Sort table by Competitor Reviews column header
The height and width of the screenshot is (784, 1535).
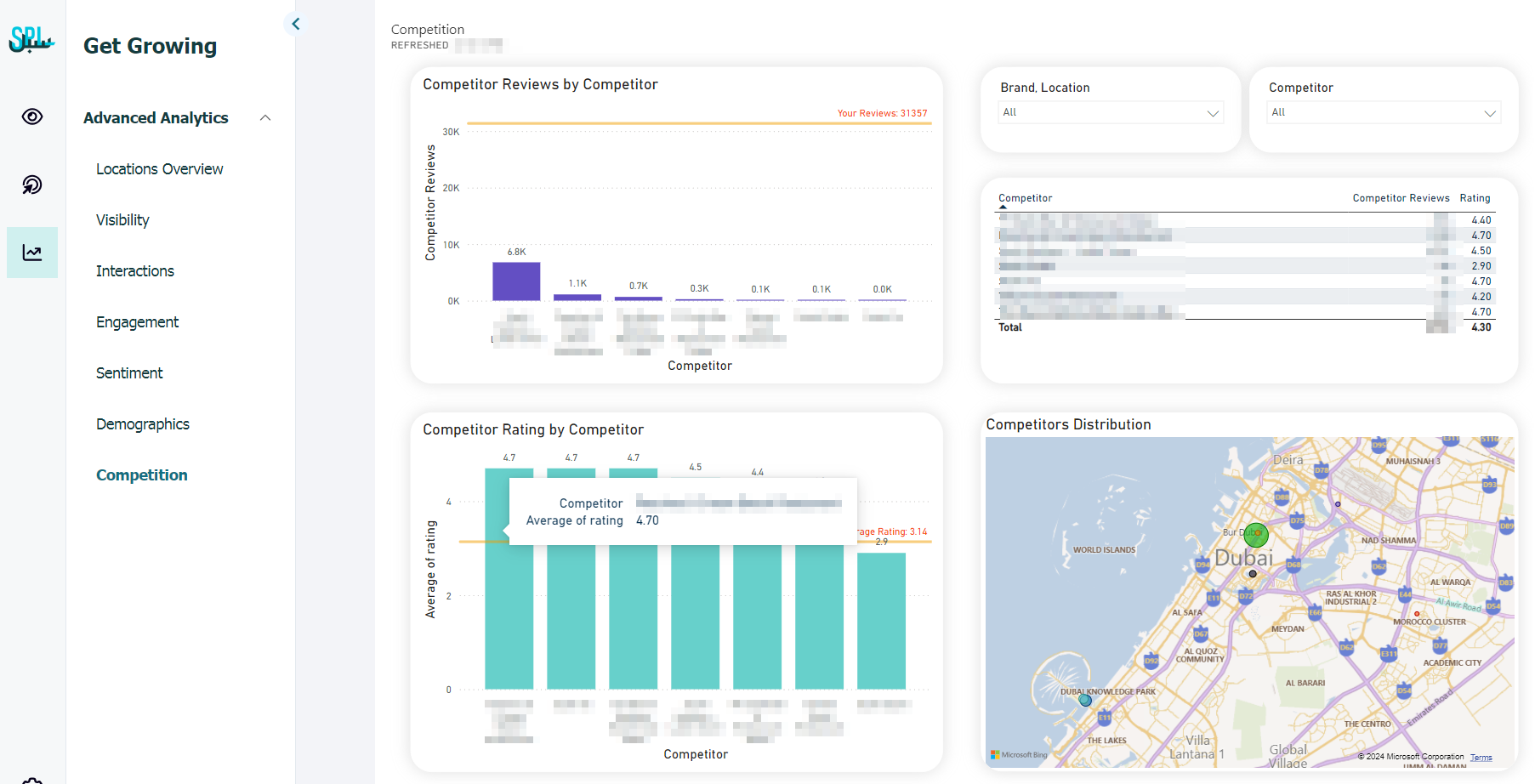click(1401, 198)
